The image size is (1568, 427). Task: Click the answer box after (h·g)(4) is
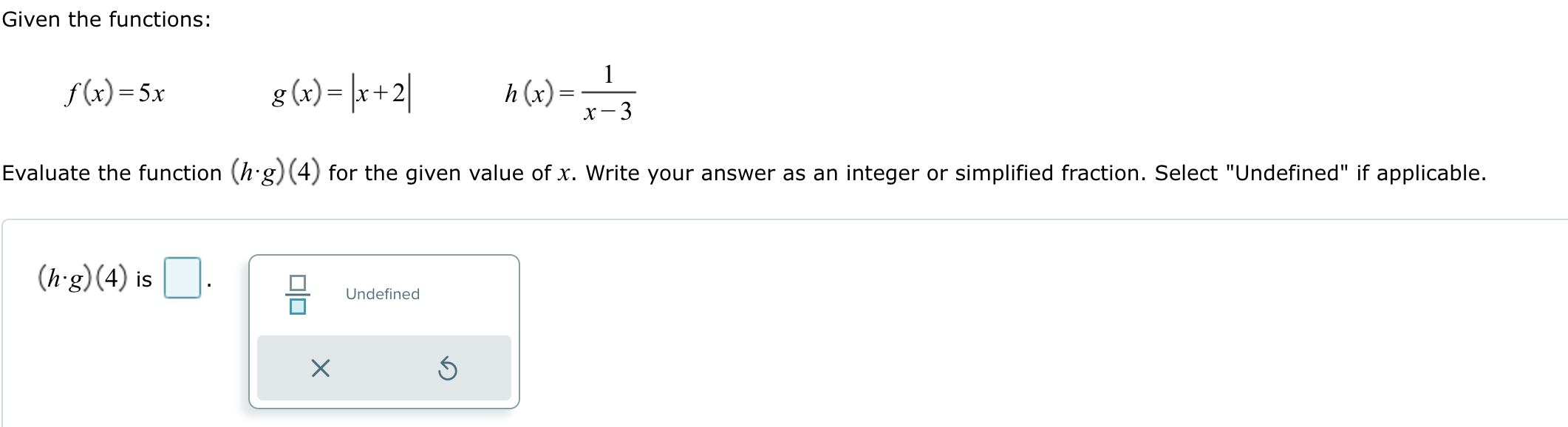point(183,279)
